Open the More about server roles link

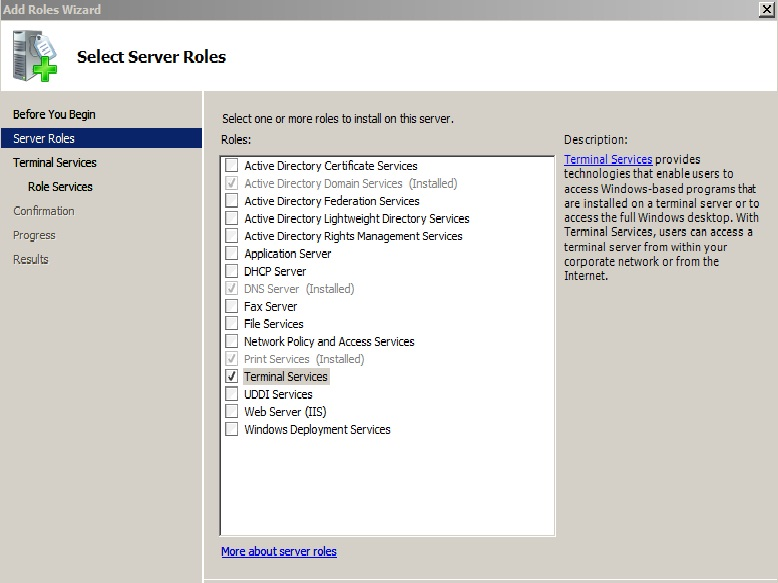pyautogui.click(x=279, y=551)
